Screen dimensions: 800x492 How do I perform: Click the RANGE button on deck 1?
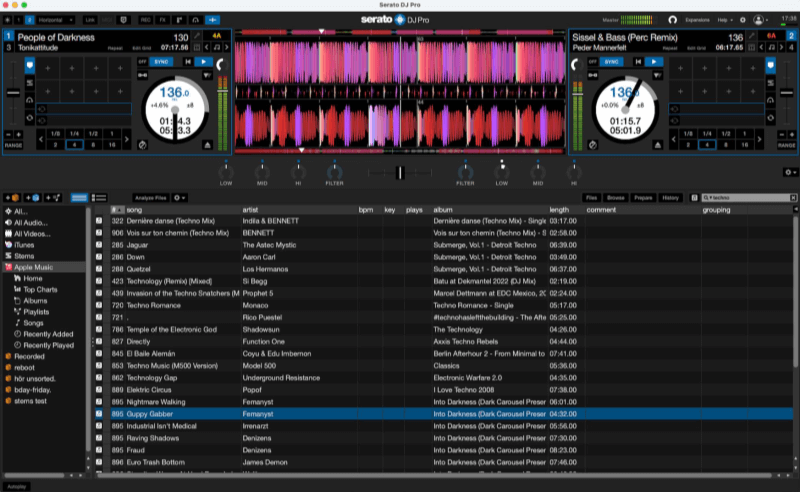coord(13,145)
